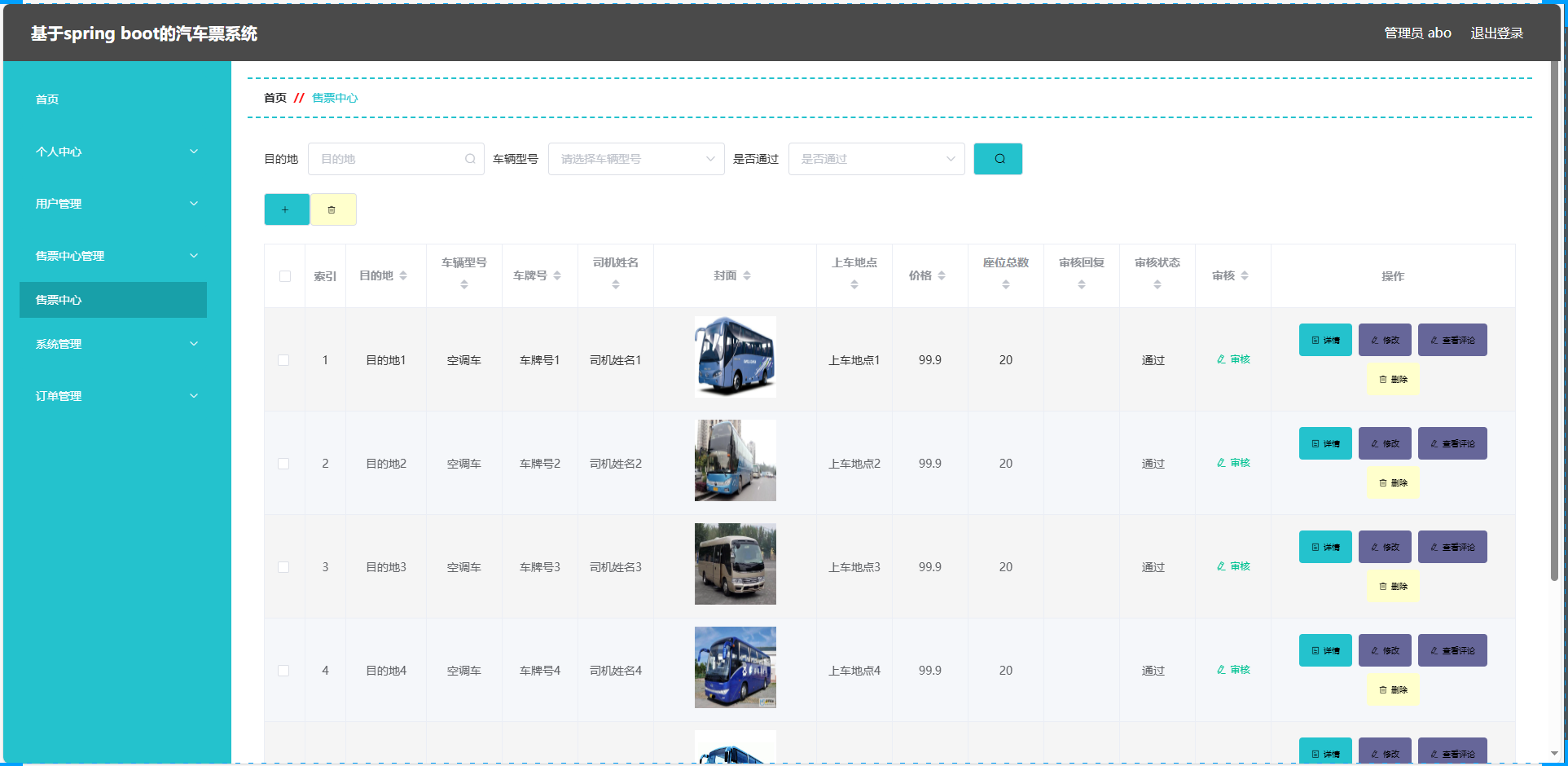Image resolution: width=1568 pixels, height=766 pixels.
Task: Click 审核 pencil link for 目的地4 row
Action: [1233, 670]
